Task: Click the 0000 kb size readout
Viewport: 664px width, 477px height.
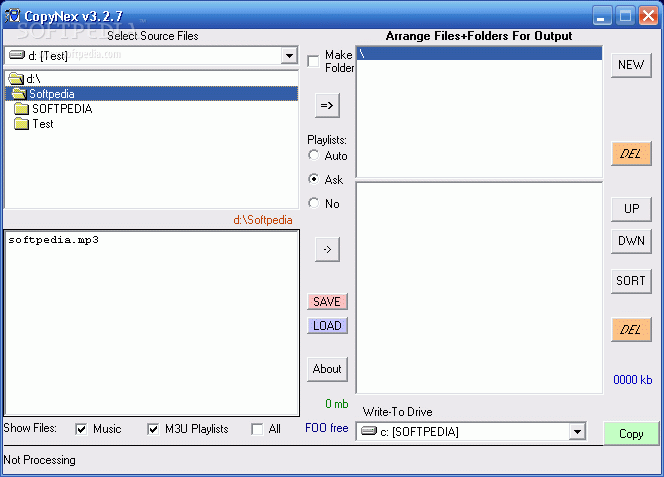Action: point(633,380)
